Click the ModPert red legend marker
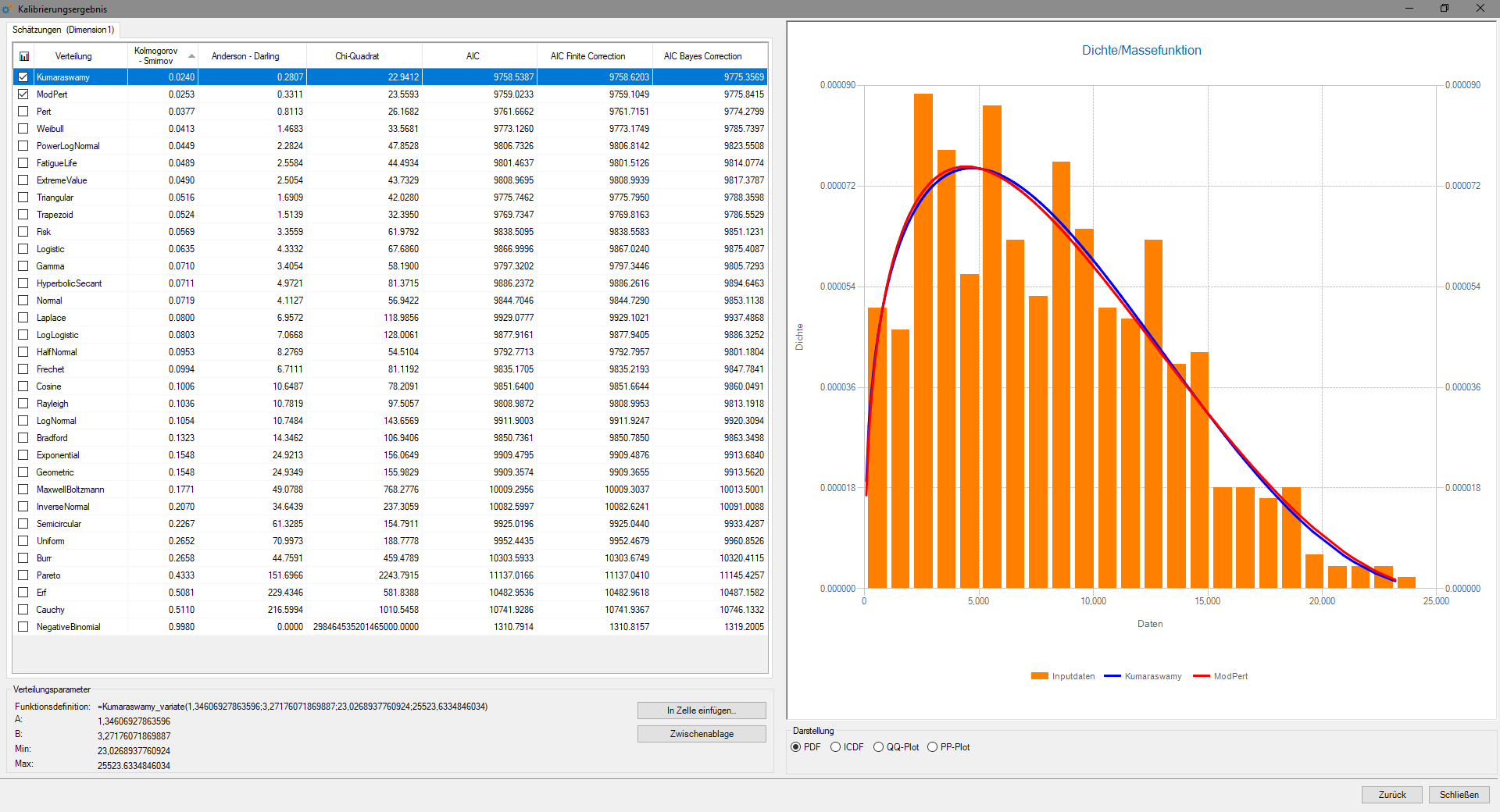Screen dimensions: 1500x812 point(1202,676)
